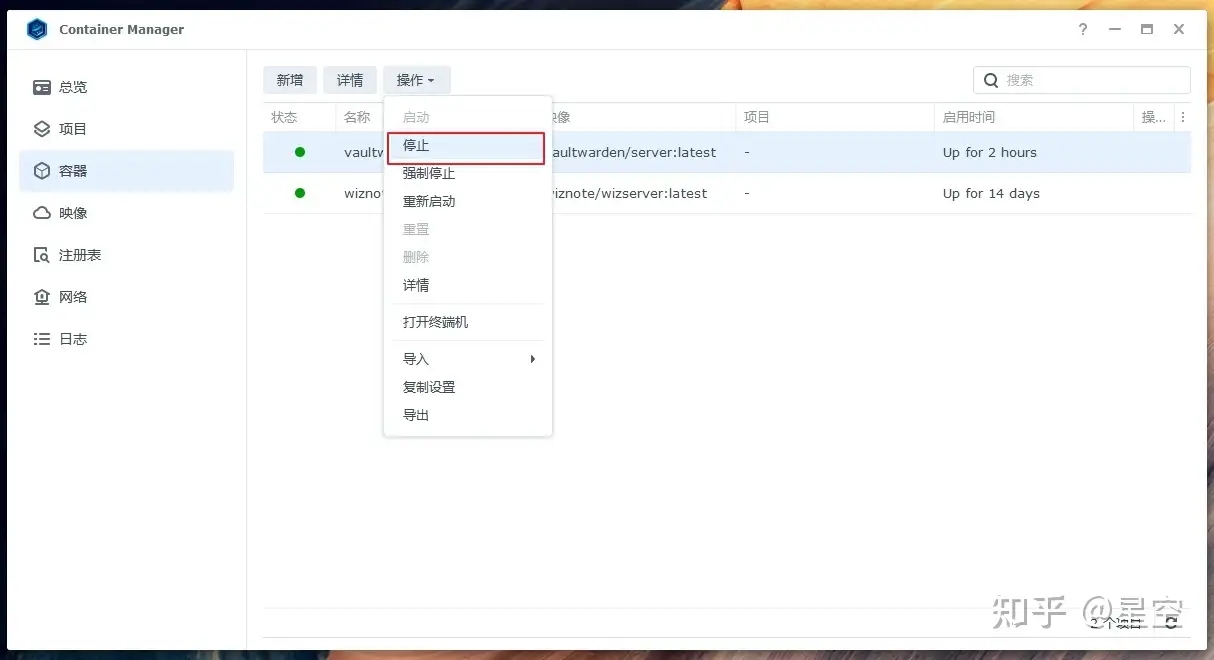
Task: Click the green status dot of wiznote container
Action: pyautogui.click(x=300, y=193)
